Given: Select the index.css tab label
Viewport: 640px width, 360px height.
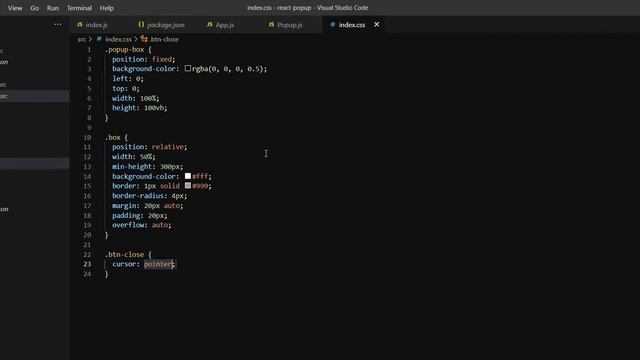Looking at the screenshot, I should click(x=352, y=25).
